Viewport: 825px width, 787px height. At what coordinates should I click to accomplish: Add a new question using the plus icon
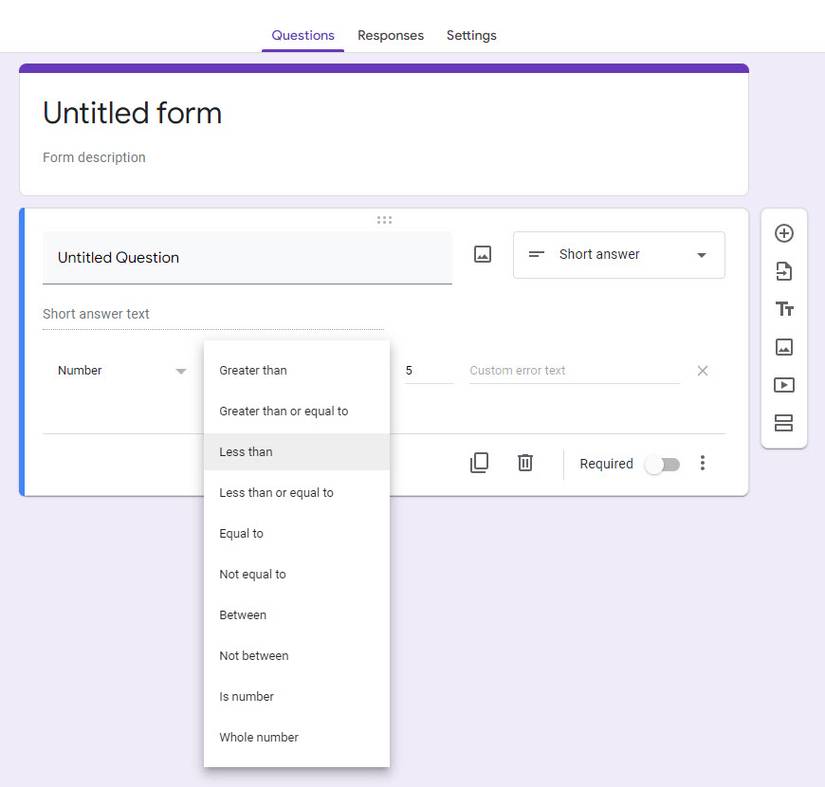[784, 232]
